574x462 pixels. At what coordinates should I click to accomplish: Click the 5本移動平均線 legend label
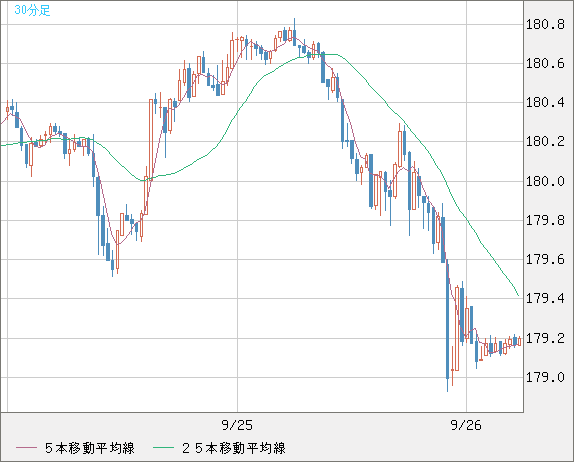90,448
